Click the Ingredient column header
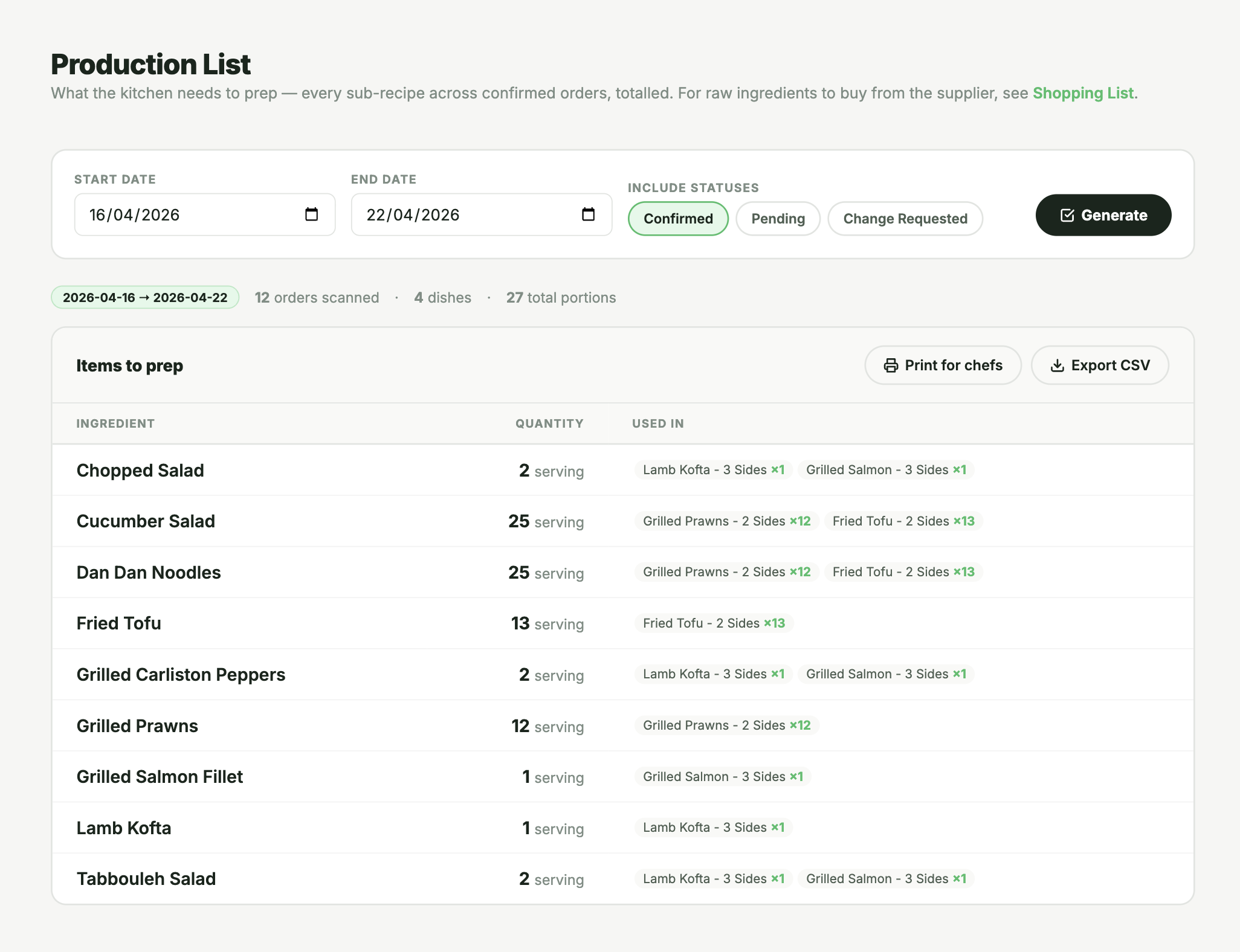The width and height of the screenshot is (1240, 952). pos(115,423)
